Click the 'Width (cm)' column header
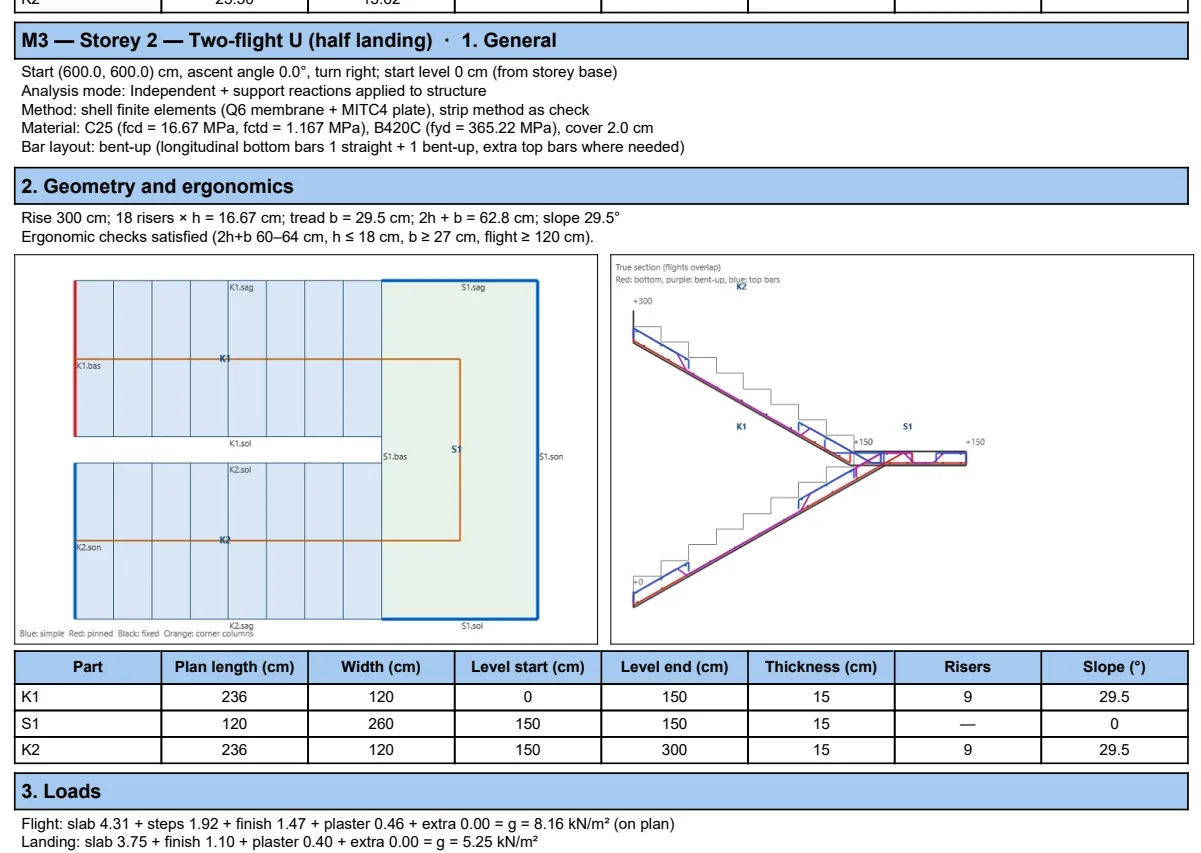The image size is (1201, 853). tap(381, 667)
